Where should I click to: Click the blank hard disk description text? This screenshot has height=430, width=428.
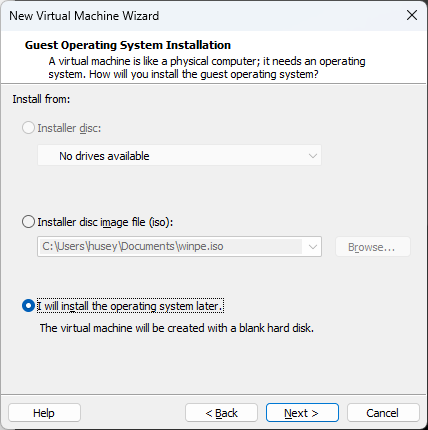click(x=177, y=328)
